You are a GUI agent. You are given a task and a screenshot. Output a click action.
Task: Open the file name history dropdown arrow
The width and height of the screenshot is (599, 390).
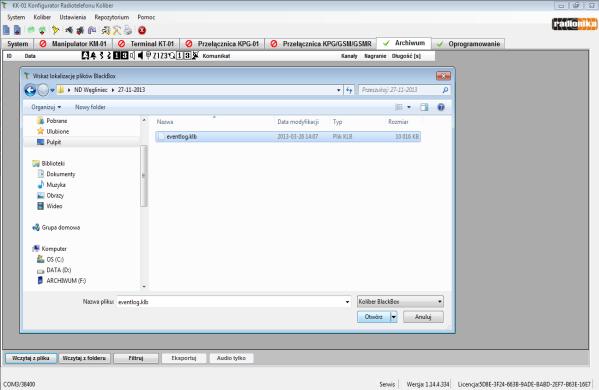[347, 302]
